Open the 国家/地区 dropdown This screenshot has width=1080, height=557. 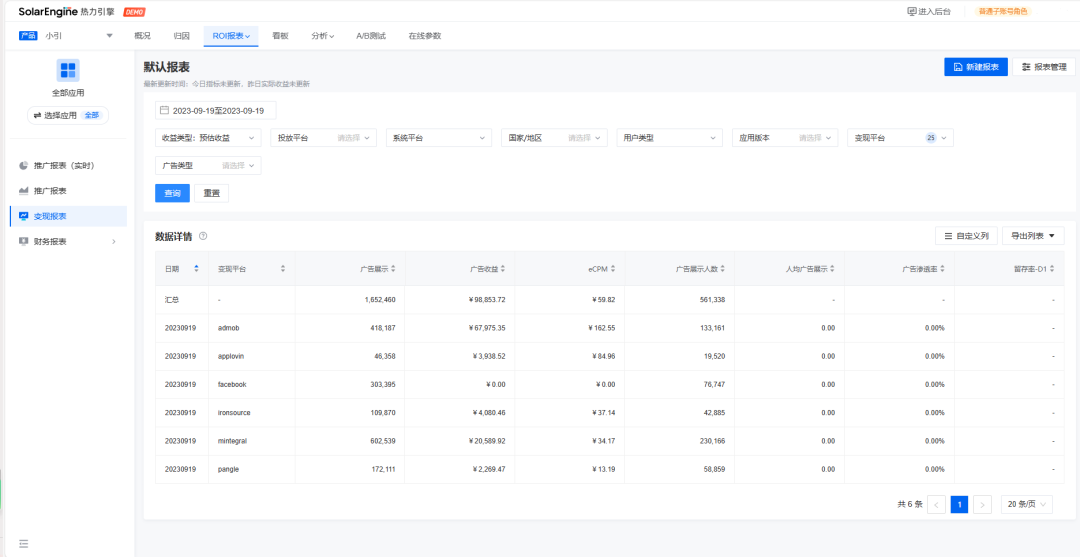point(554,138)
